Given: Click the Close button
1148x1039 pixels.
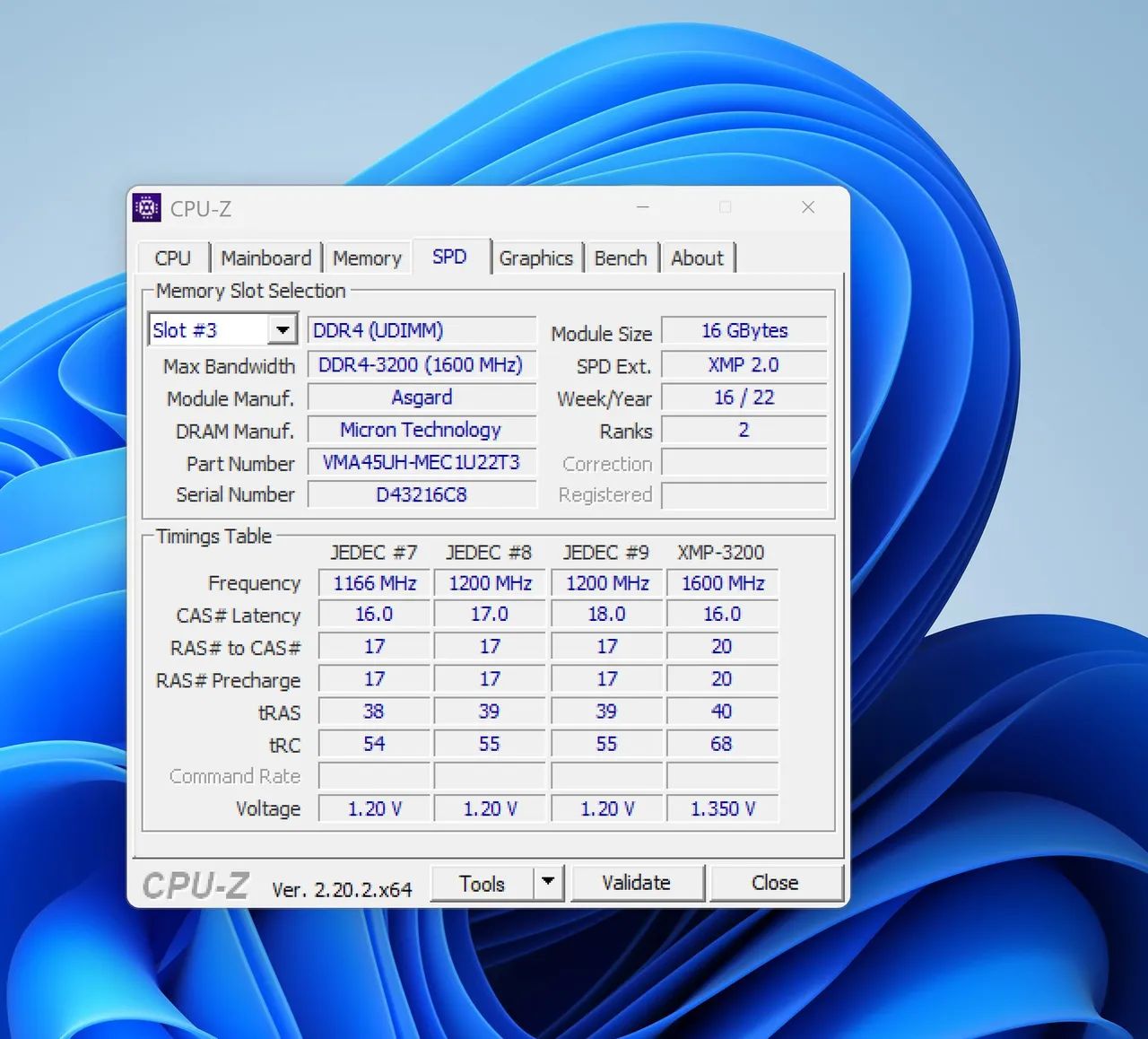Looking at the screenshot, I should click(776, 883).
